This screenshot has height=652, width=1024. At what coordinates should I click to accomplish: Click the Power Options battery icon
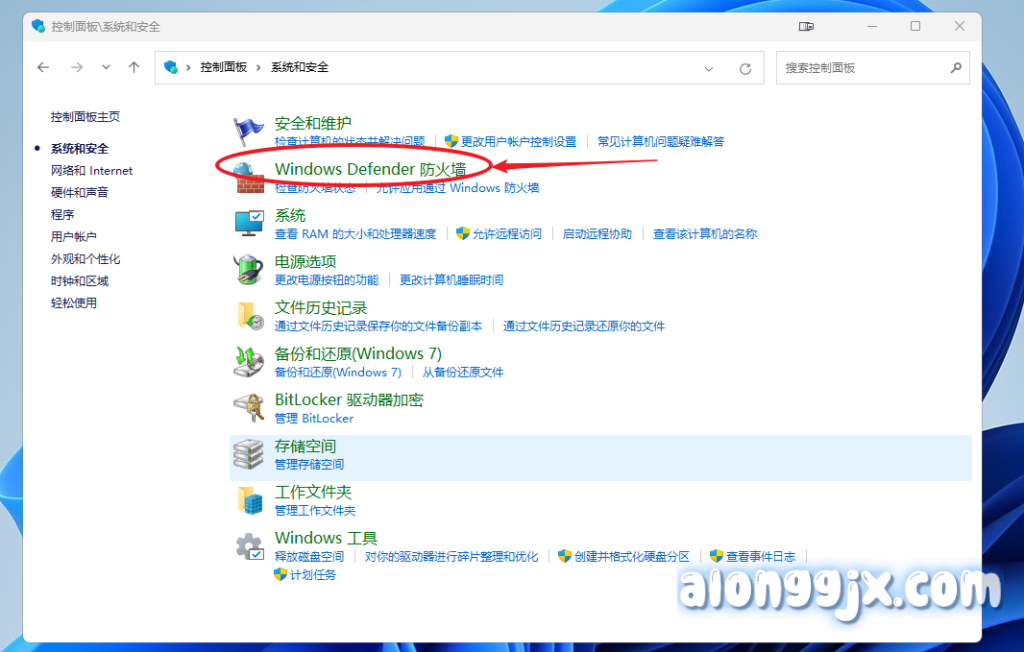(x=248, y=269)
